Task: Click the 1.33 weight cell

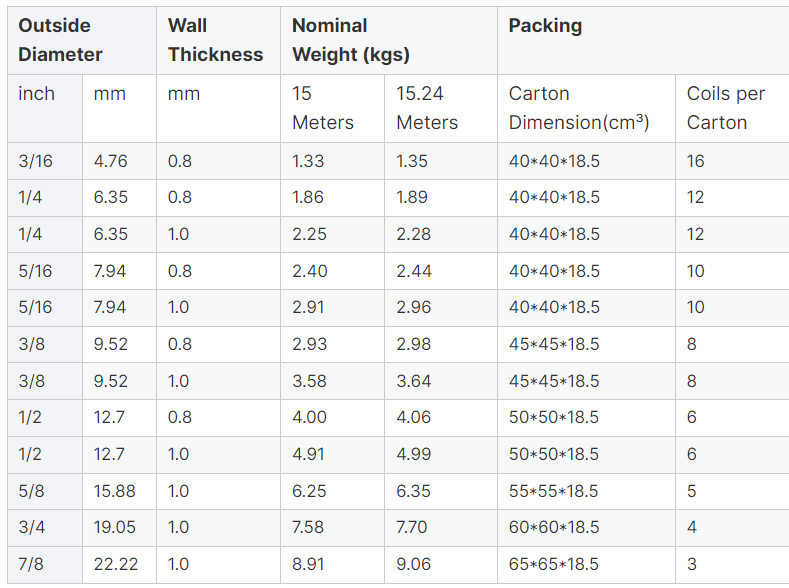Action: pyautogui.click(x=308, y=161)
